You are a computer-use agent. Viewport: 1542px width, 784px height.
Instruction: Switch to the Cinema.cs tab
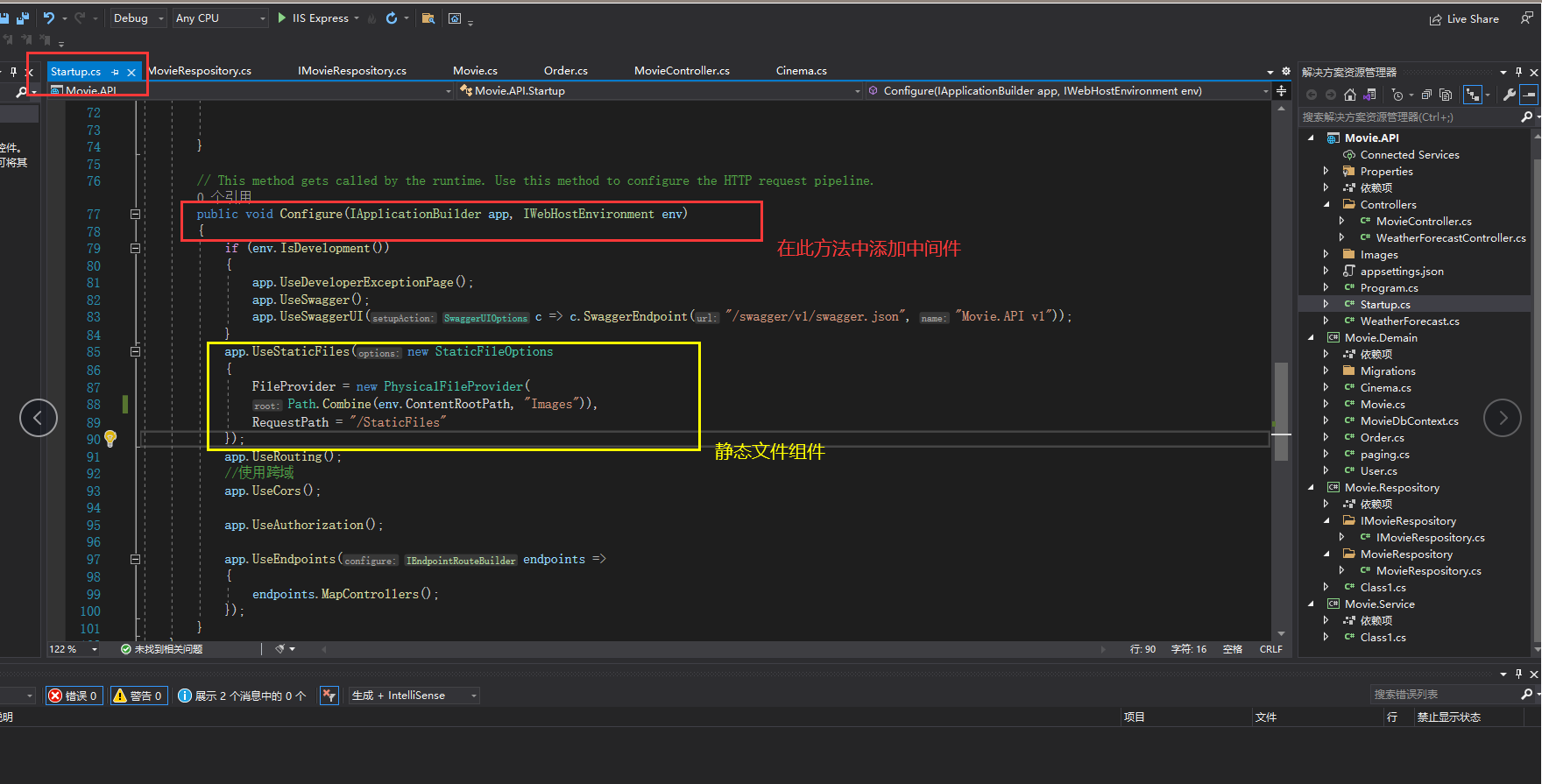801,71
